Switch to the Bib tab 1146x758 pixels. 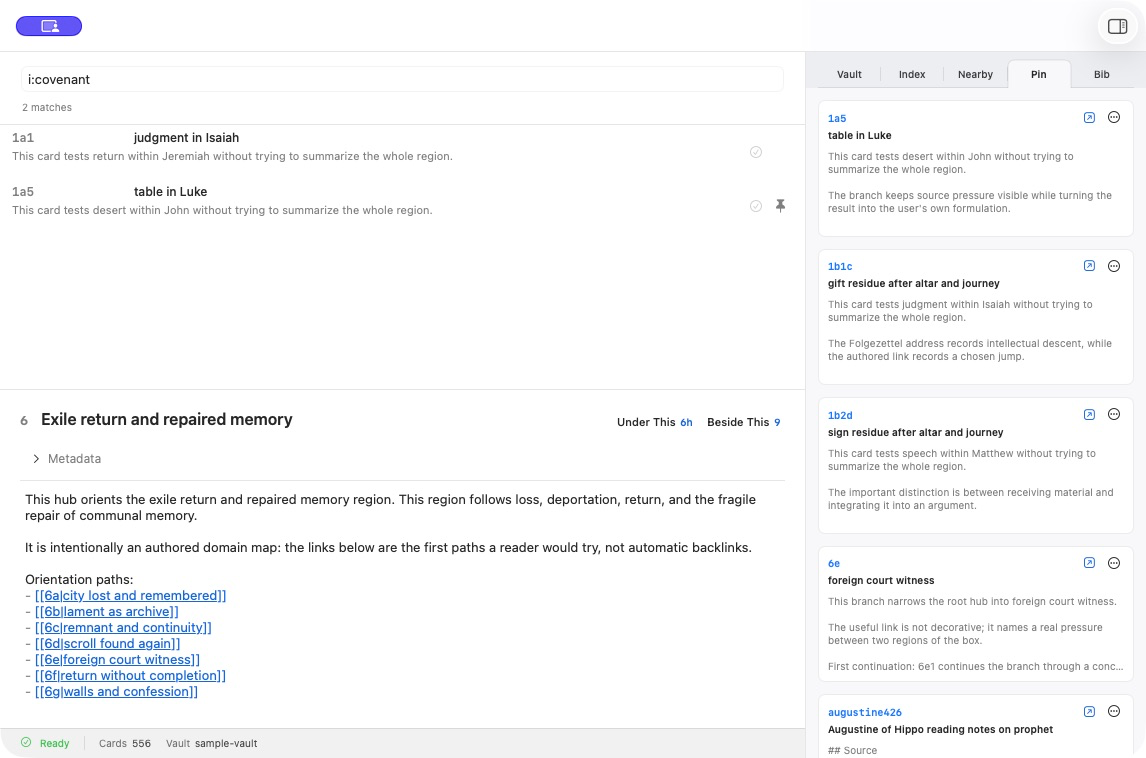pos(1101,75)
